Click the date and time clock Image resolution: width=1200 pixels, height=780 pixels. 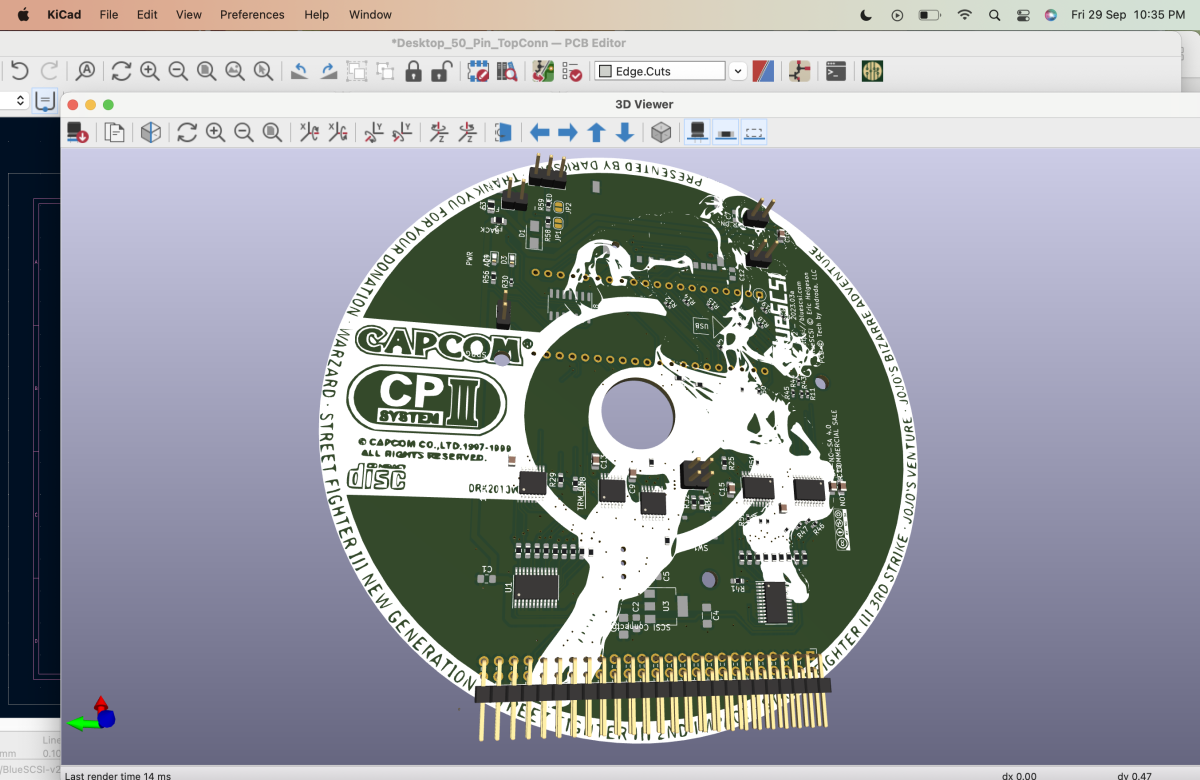click(x=1128, y=15)
